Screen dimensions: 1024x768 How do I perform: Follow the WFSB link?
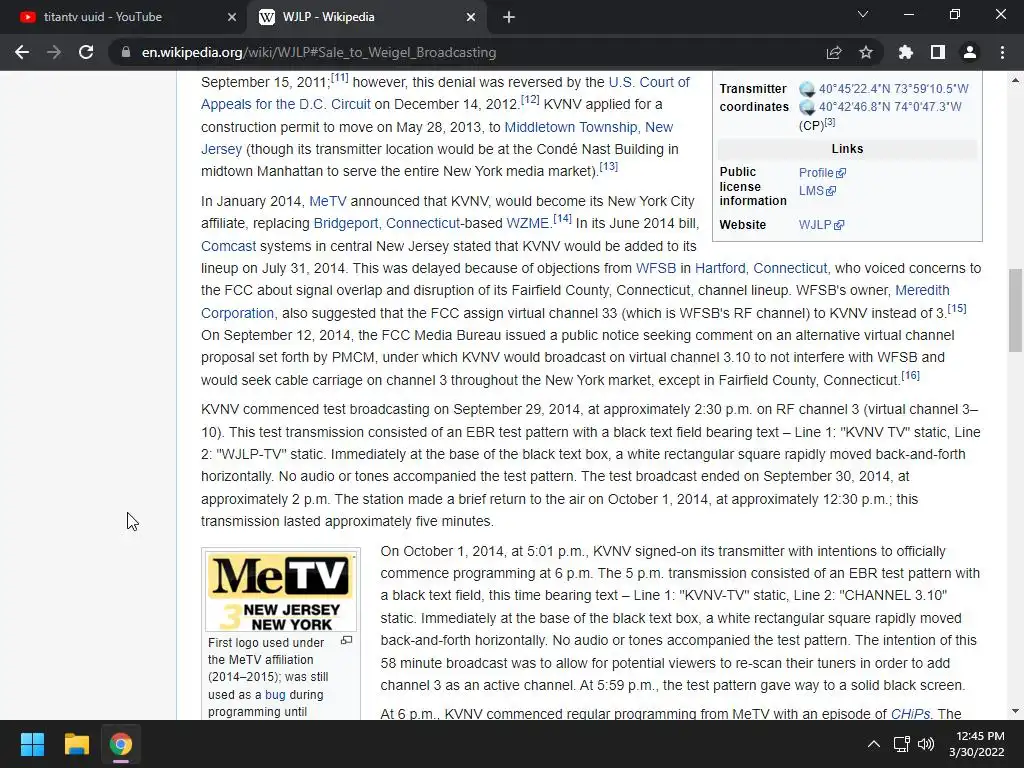pyautogui.click(x=656, y=268)
